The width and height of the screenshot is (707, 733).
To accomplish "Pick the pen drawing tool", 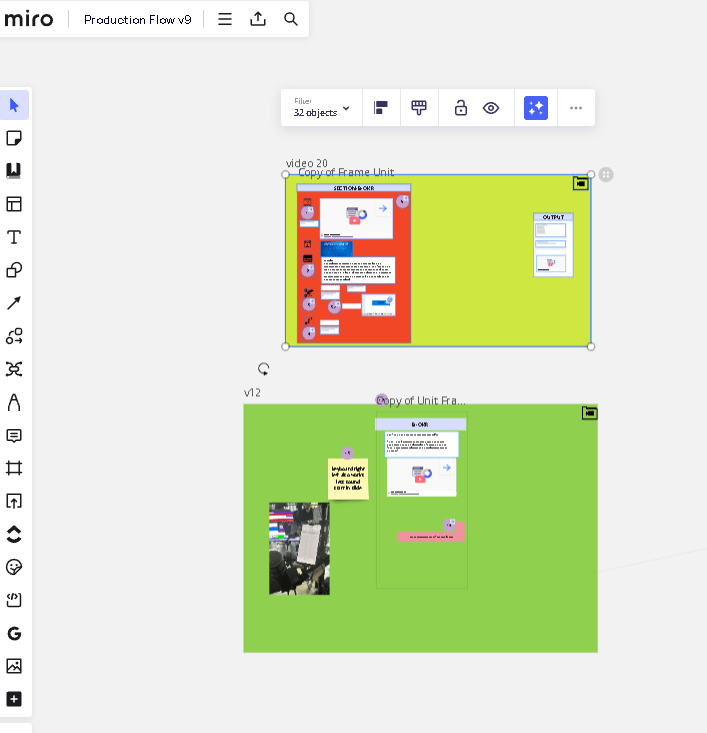I will [x=14, y=402].
